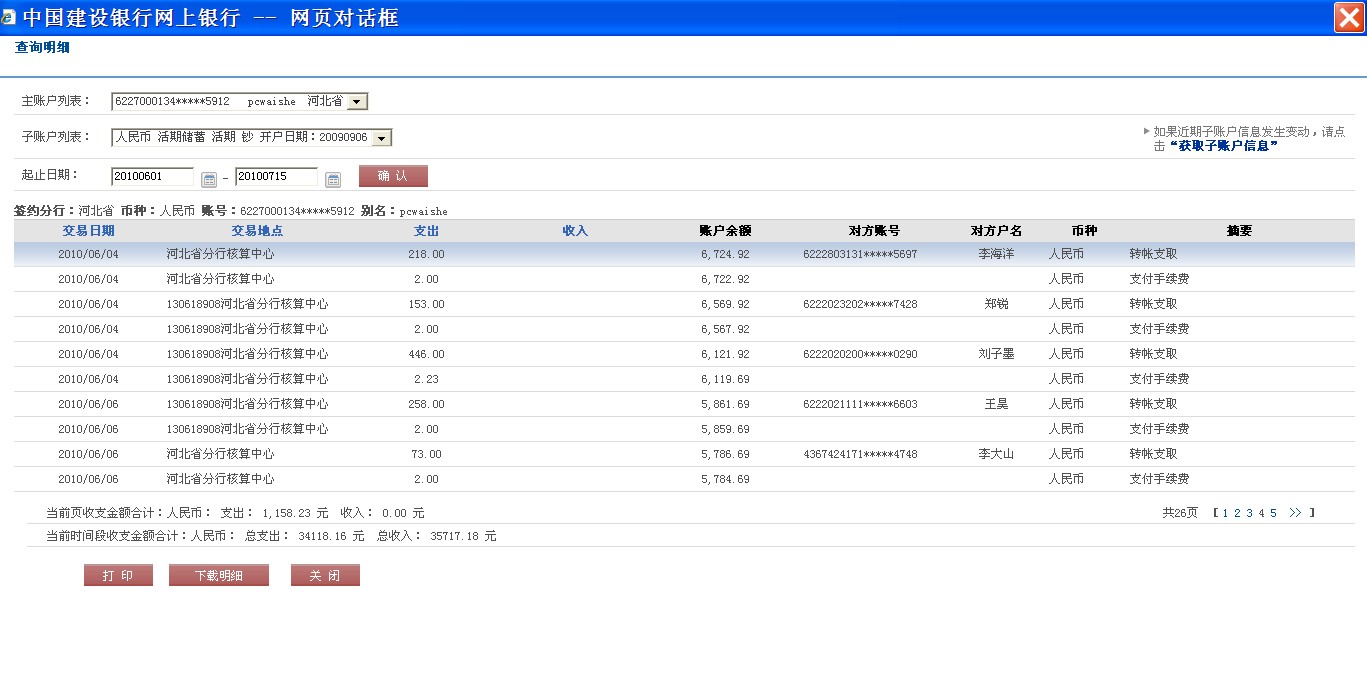The width and height of the screenshot is (1367, 675).
Task: Jump to page 5 of results
Action: (1273, 513)
